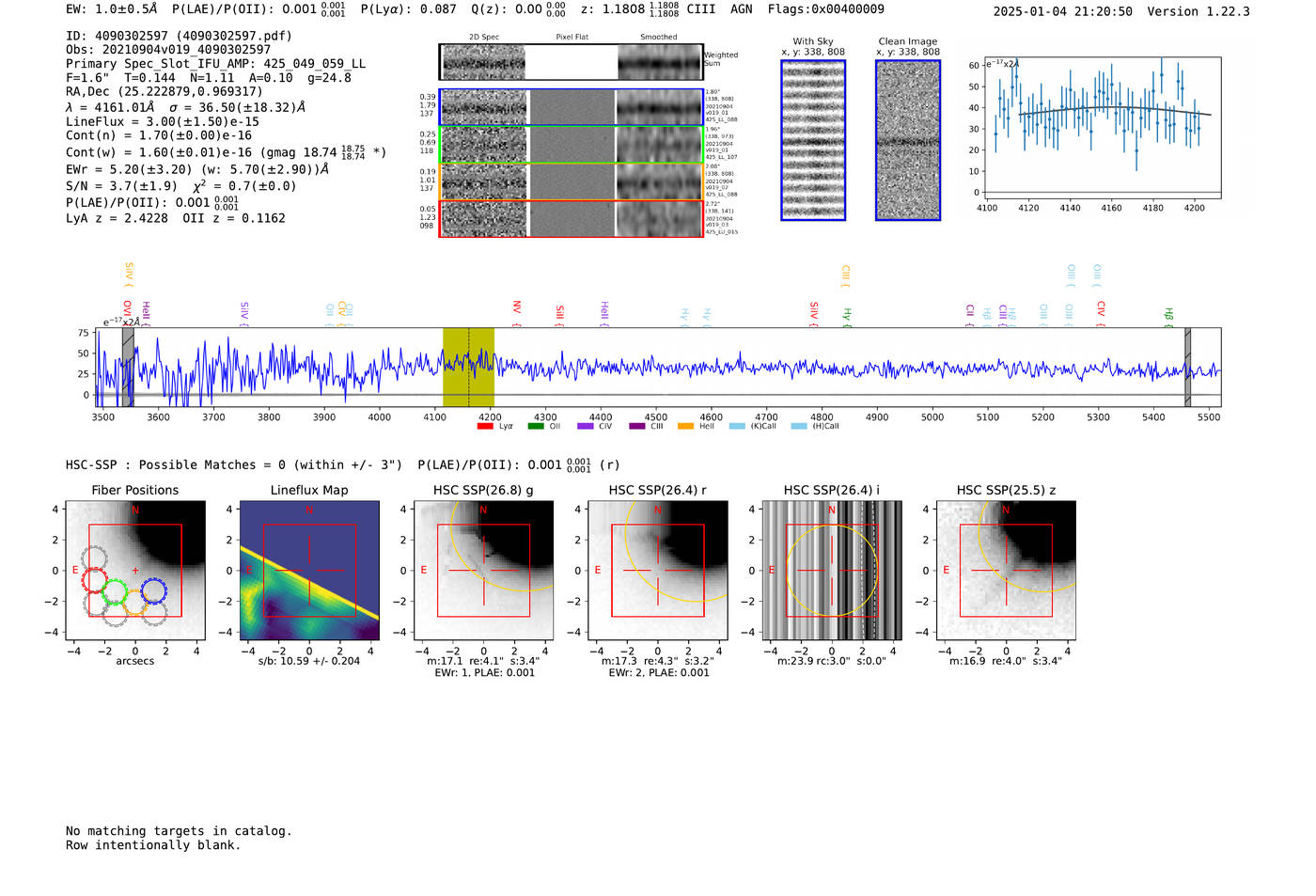Open the Weighted Sum 2D spectrum strip
The image size is (1316, 896).
click(x=571, y=62)
